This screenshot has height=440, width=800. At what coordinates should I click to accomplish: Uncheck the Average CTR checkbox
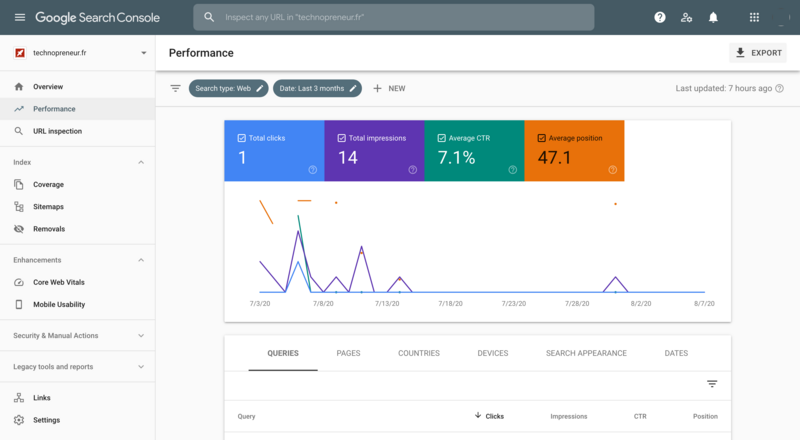442,138
